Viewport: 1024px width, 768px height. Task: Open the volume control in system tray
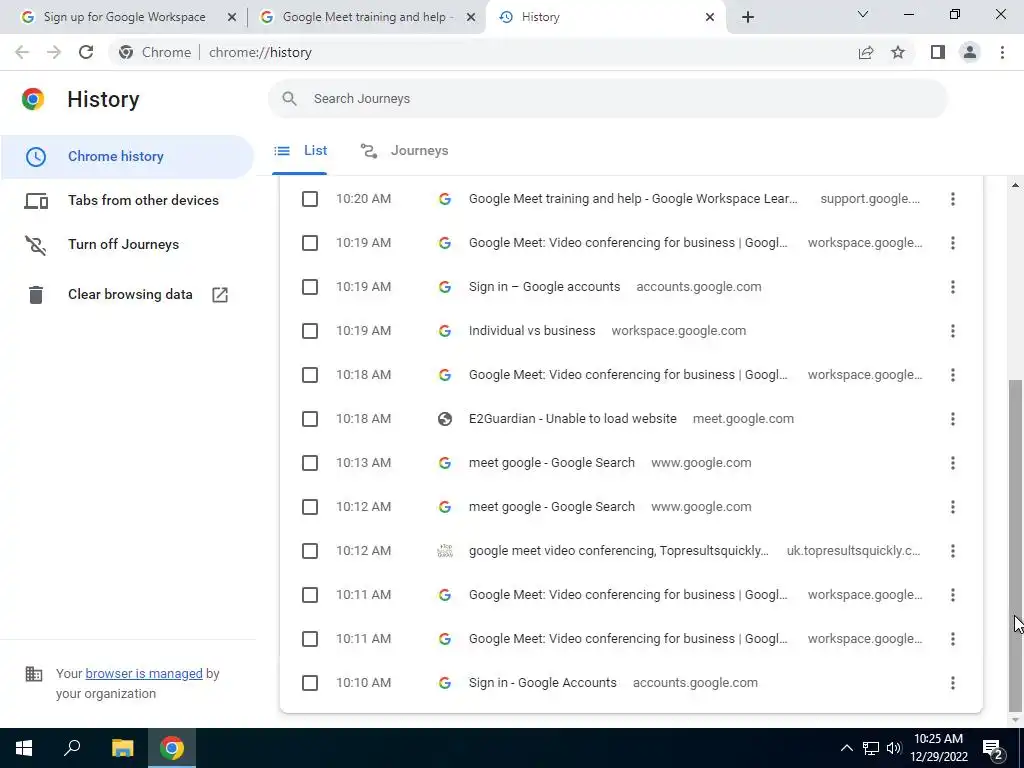pos(894,748)
